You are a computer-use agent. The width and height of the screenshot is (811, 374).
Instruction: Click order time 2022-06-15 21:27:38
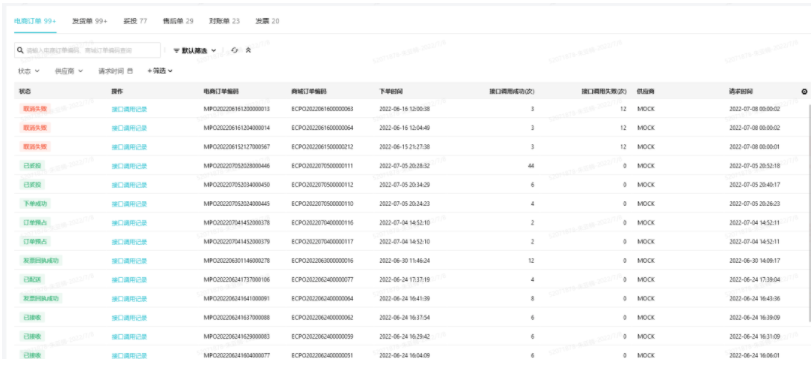pos(404,147)
